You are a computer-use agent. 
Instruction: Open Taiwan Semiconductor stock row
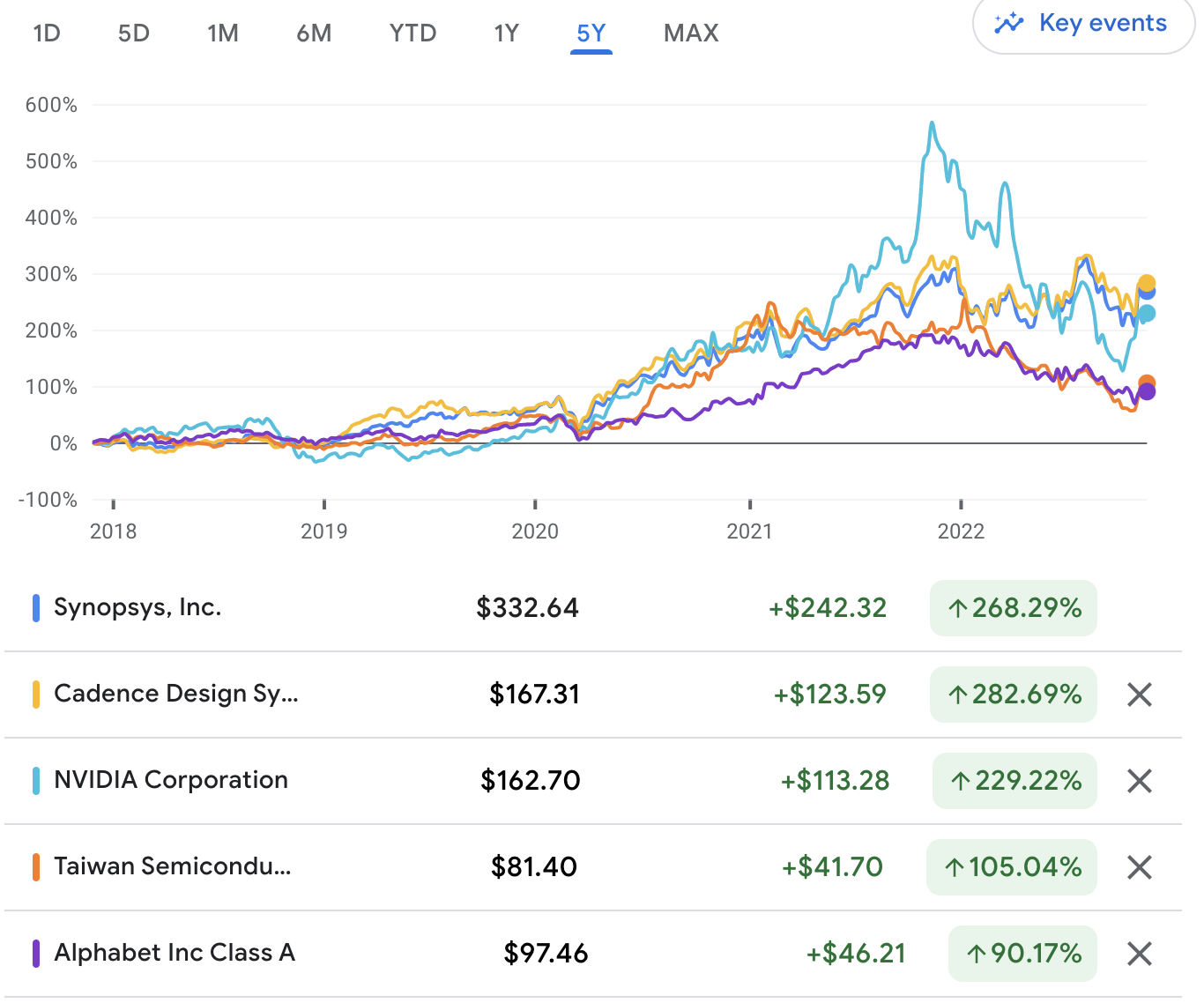pos(592,867)
